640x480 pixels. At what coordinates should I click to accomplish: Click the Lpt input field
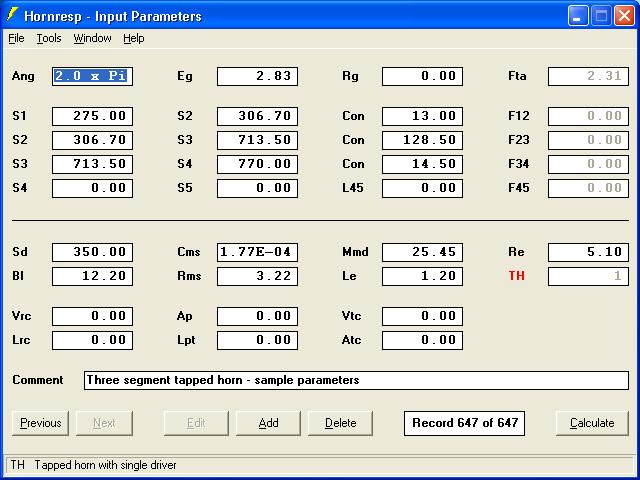tap(258, 340)
